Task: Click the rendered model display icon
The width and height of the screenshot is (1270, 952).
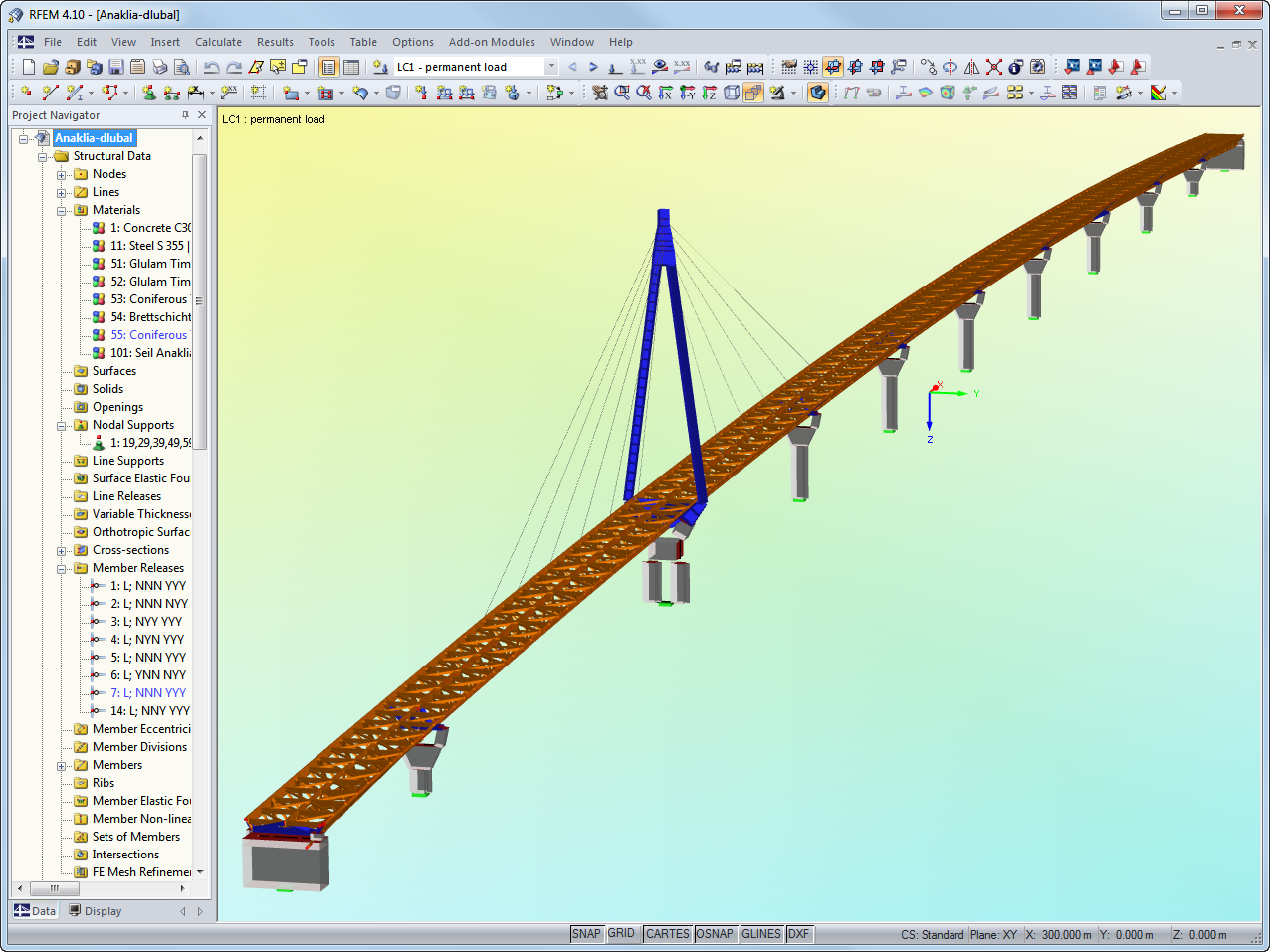Action: point(817,93)
